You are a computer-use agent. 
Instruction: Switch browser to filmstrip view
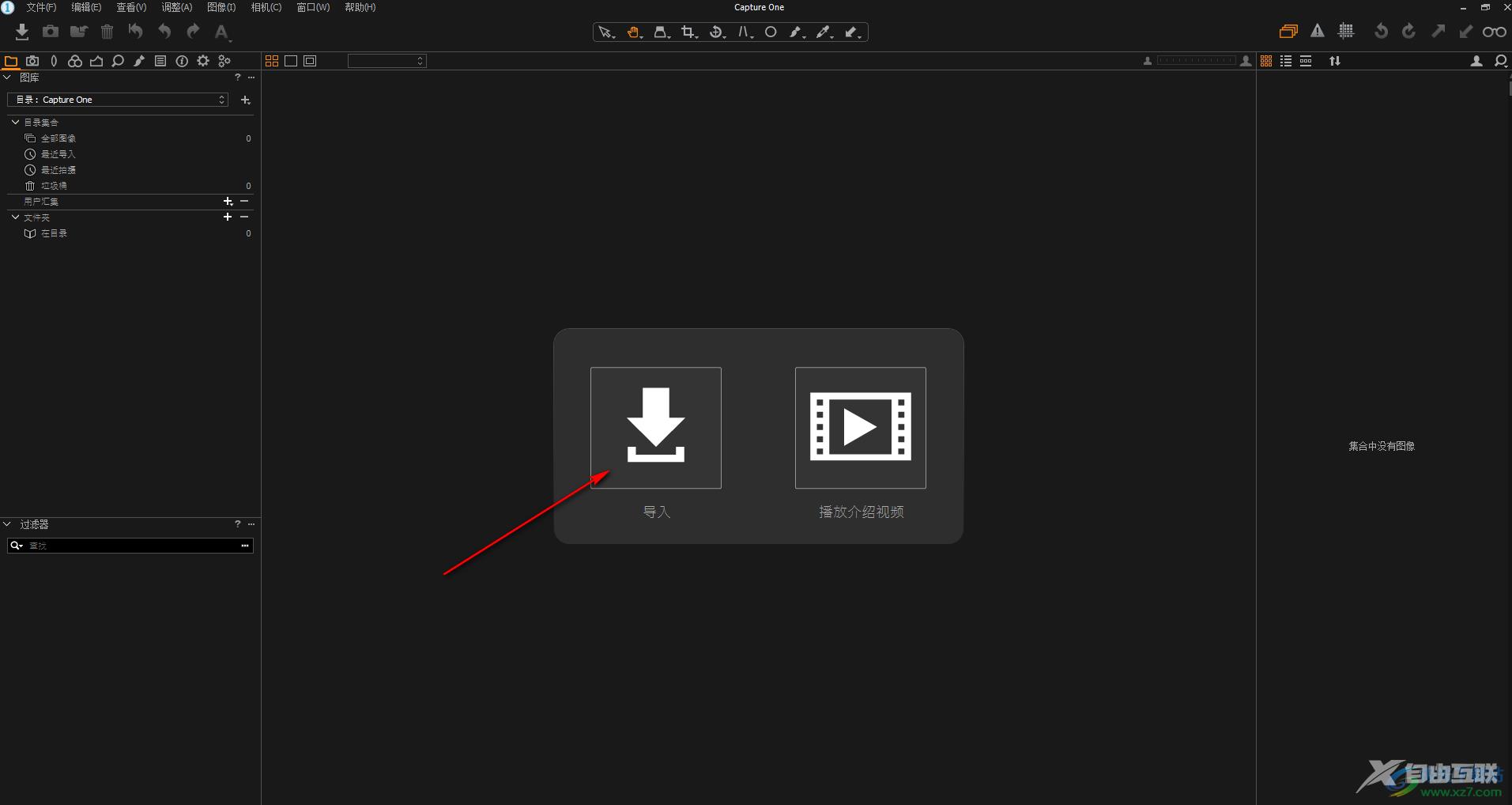click(1306, 61)
